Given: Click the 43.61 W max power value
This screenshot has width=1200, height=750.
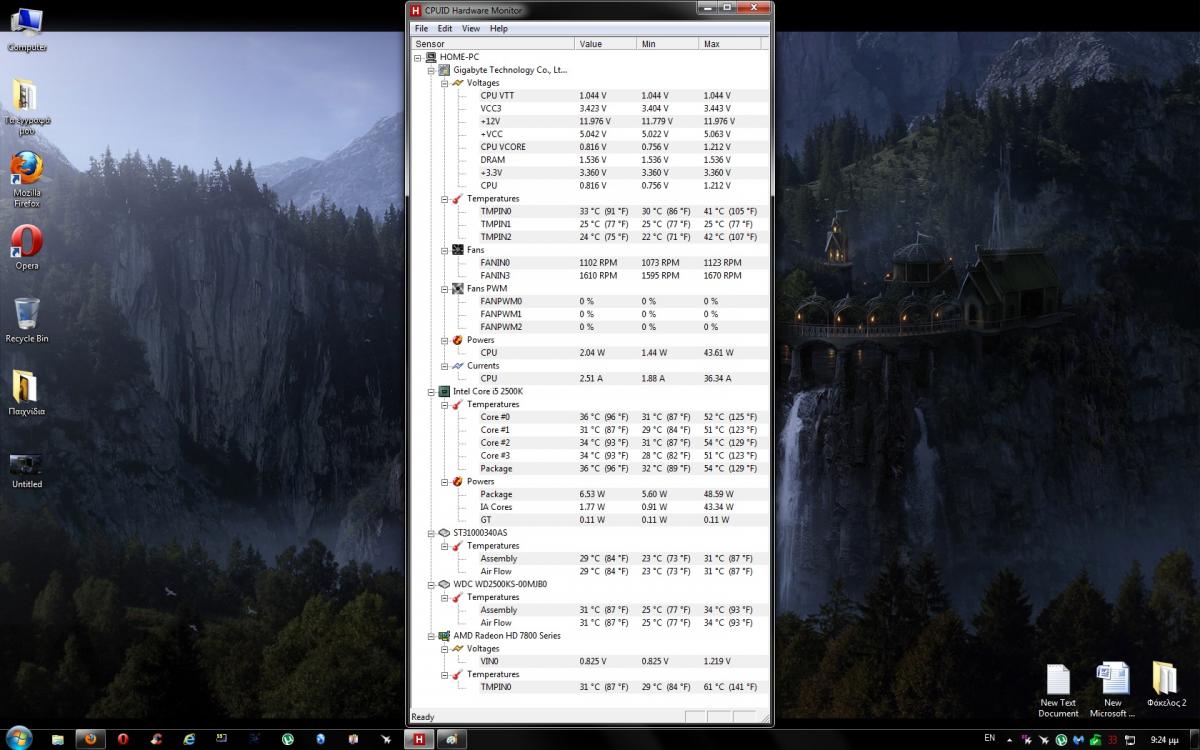Looking at the screenshot, I should (718, 353).
